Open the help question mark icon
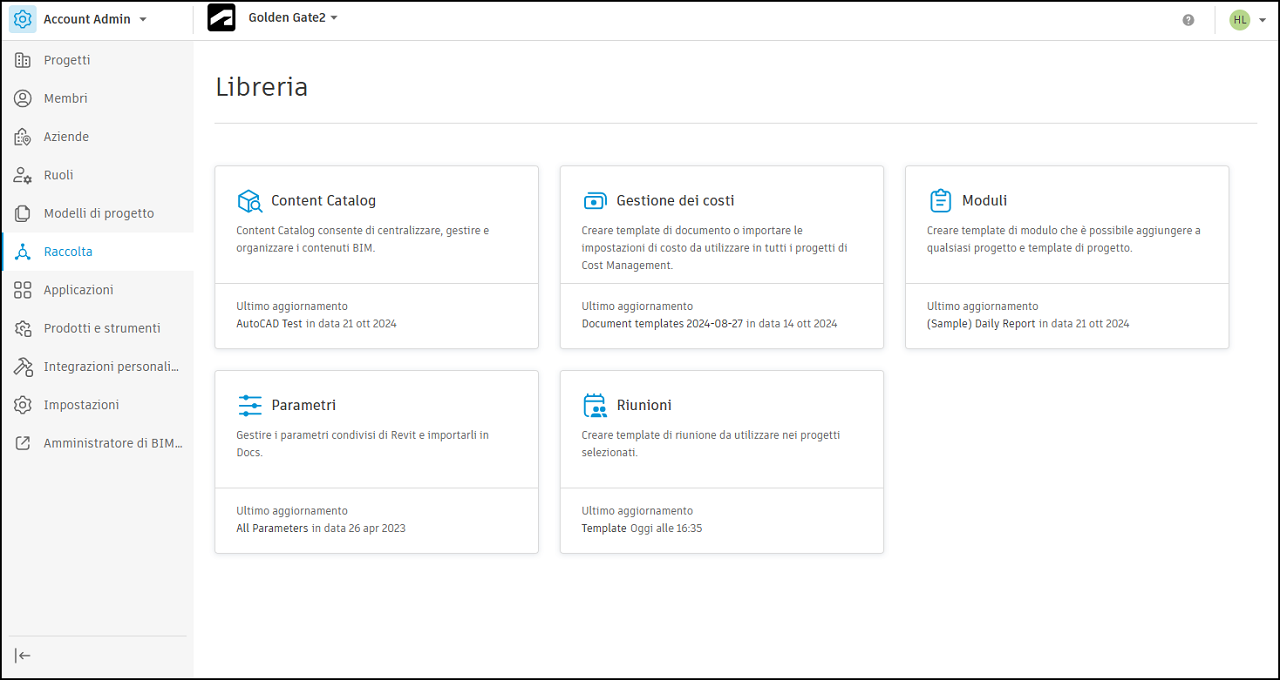The height and width of the screenshot is (680, 1280). click(x=1188, y=20)
